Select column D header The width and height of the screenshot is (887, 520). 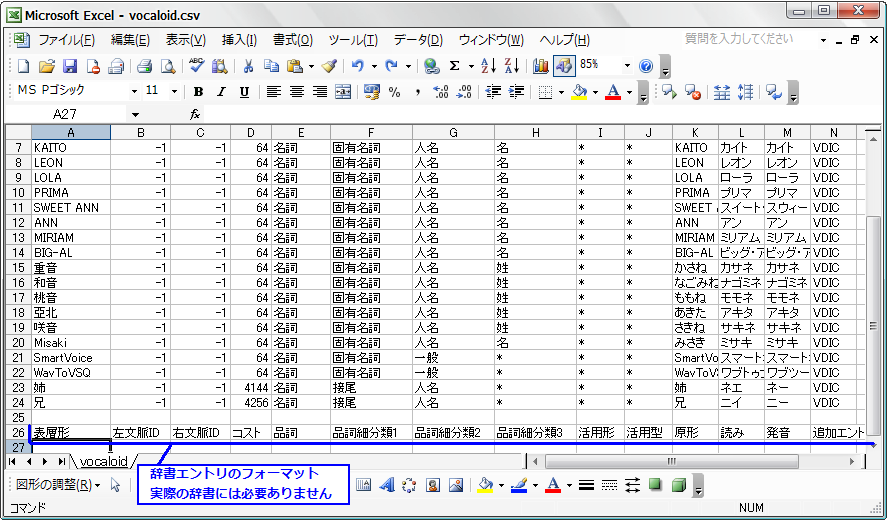click(251, 133)
